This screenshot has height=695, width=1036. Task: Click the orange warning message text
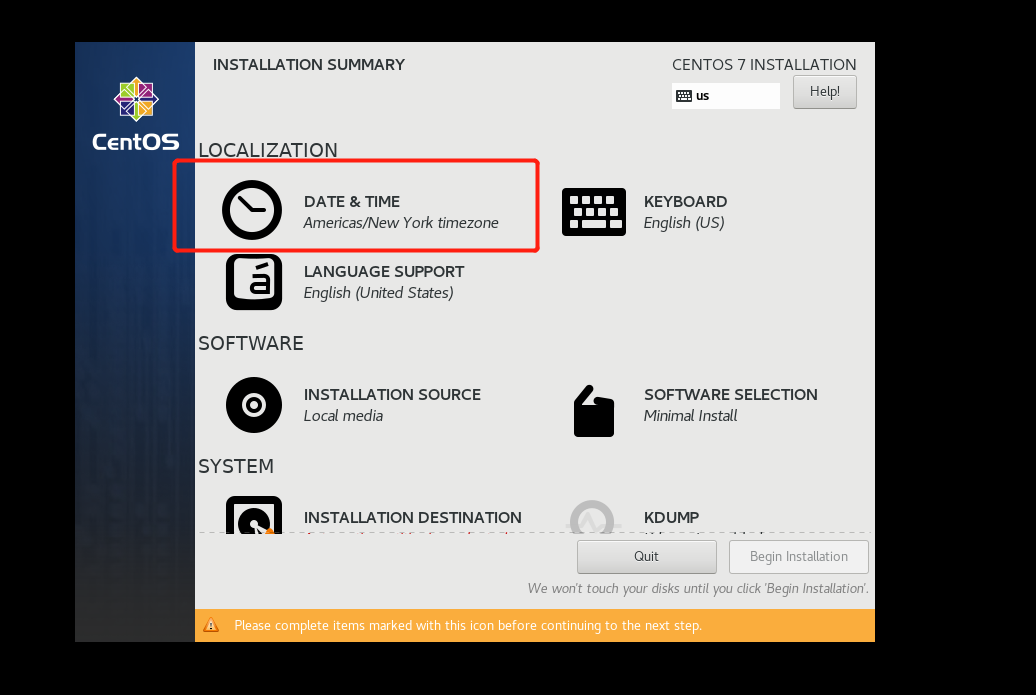coord(468,626)
